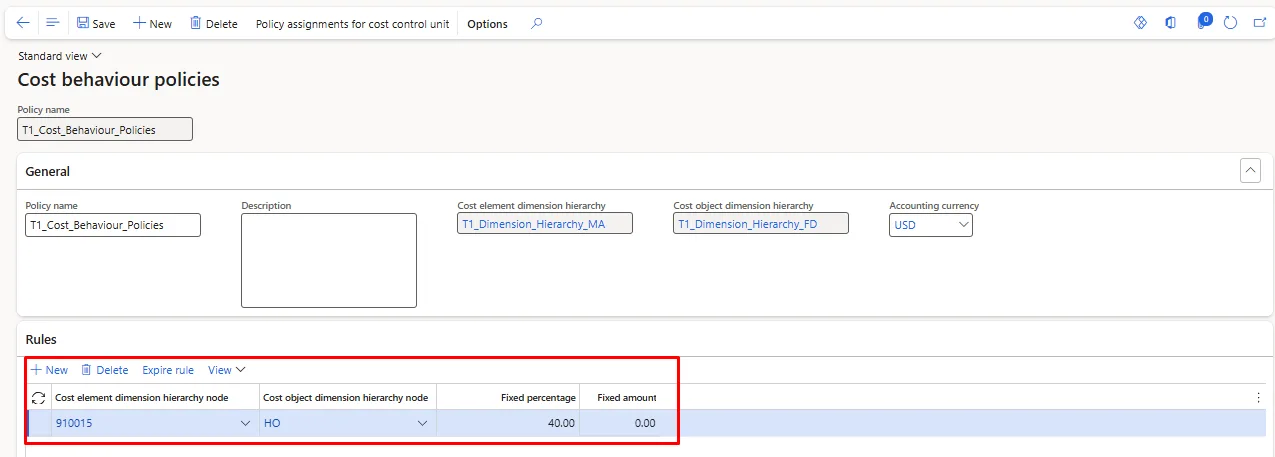Show attachments icon with zero badge

click(x=1203, y=22)
